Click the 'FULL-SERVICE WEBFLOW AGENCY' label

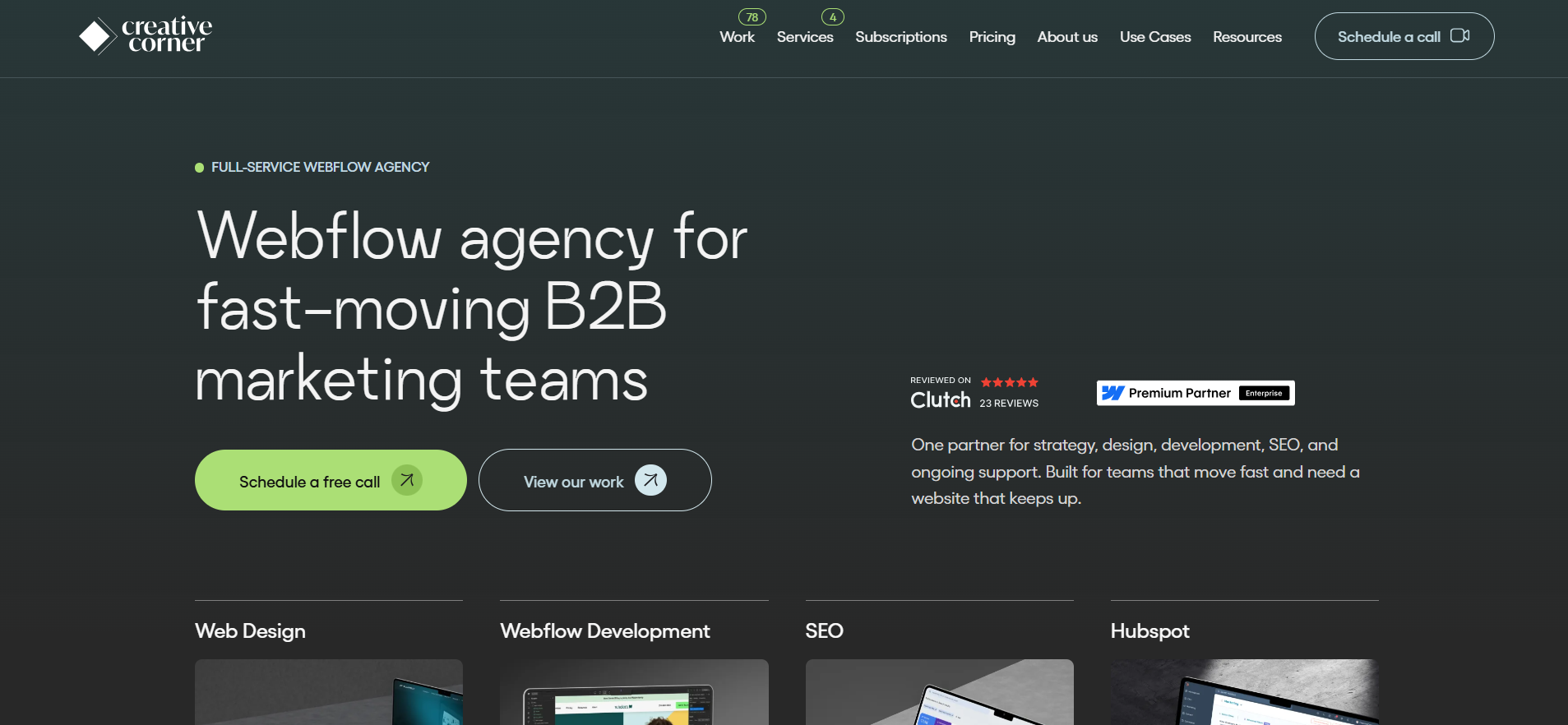coord(320,168)
